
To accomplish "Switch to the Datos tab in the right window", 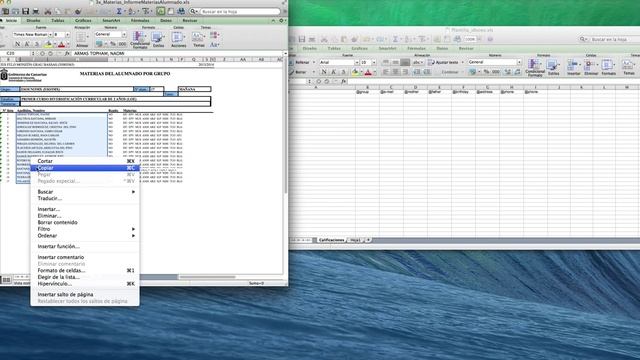I will (442, 48).
